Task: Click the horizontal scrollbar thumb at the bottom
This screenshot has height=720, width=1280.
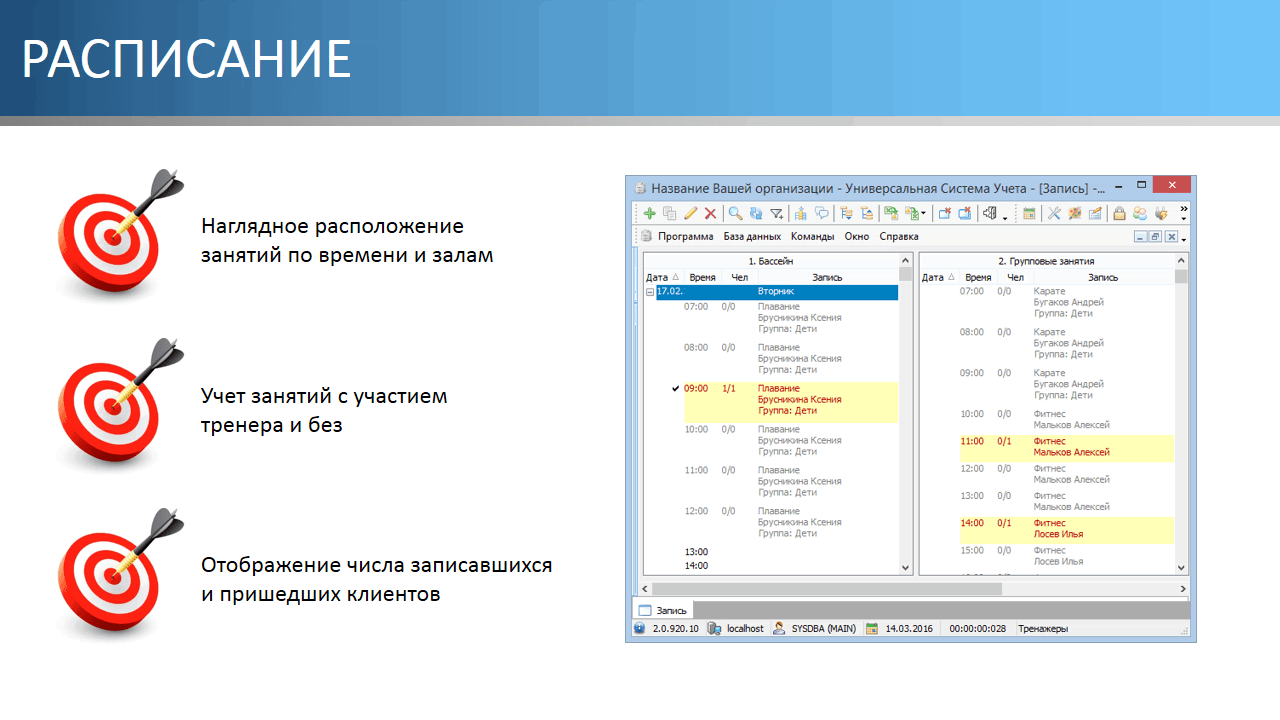Action: 827,589
